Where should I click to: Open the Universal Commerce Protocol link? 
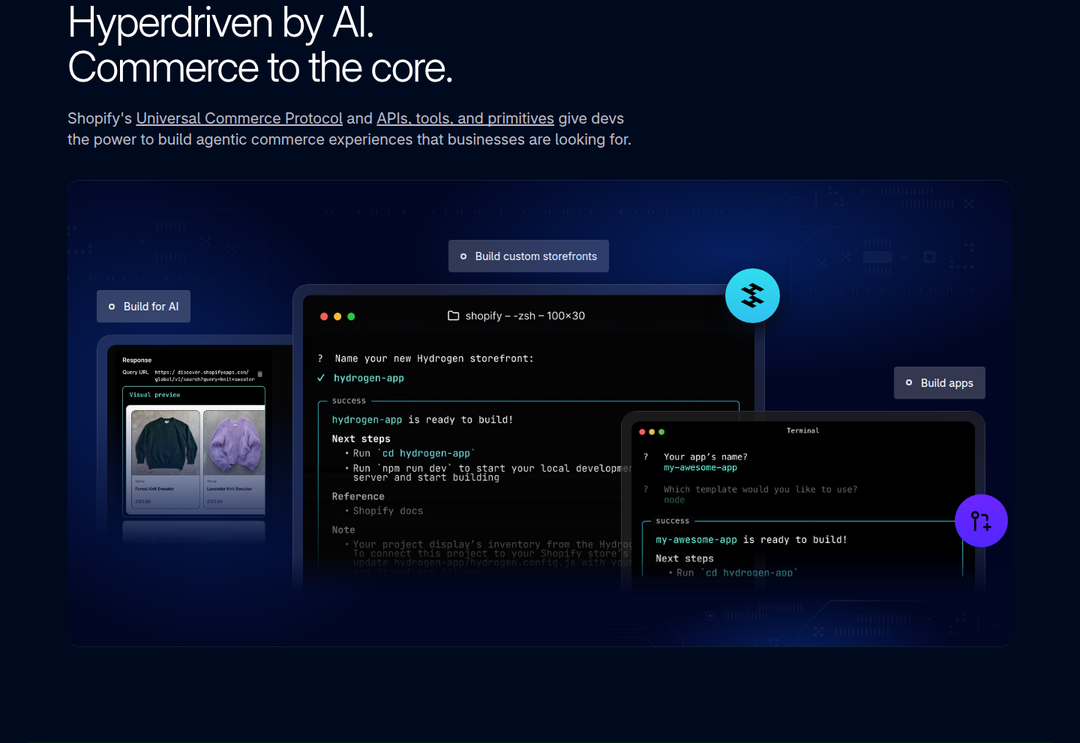tap(239, 118)
